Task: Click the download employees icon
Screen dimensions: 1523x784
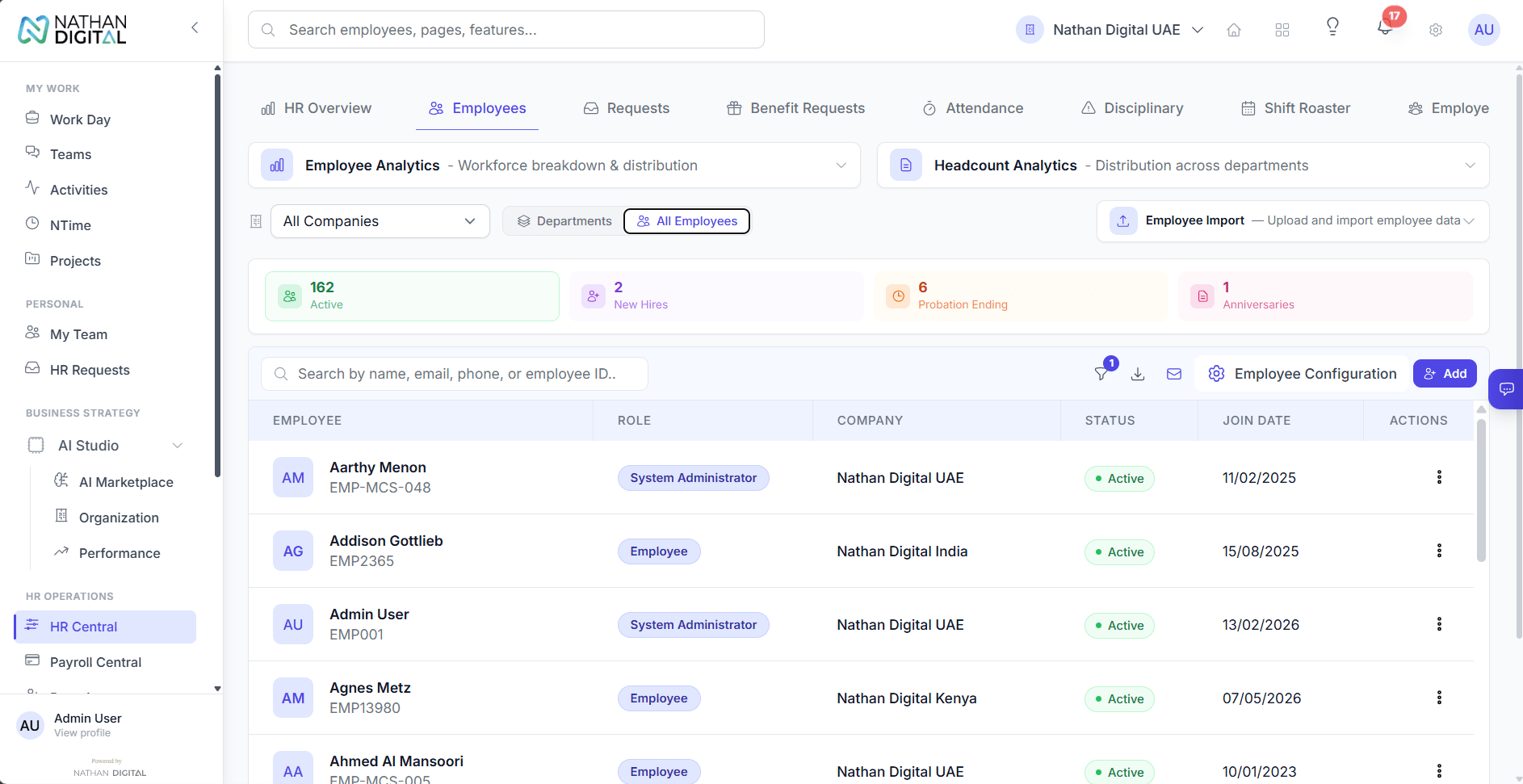Action: coord(1138,374)
